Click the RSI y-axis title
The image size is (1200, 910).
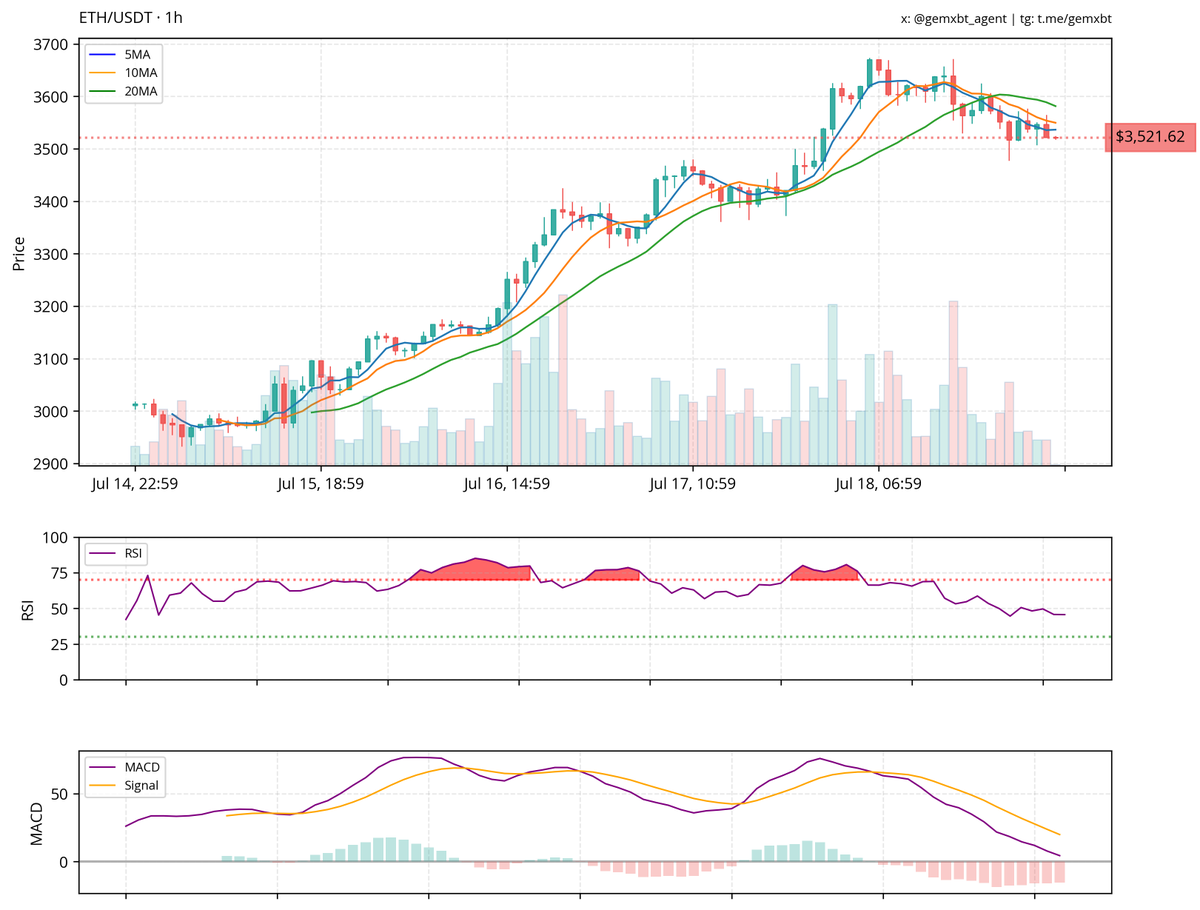pos(28,609)
